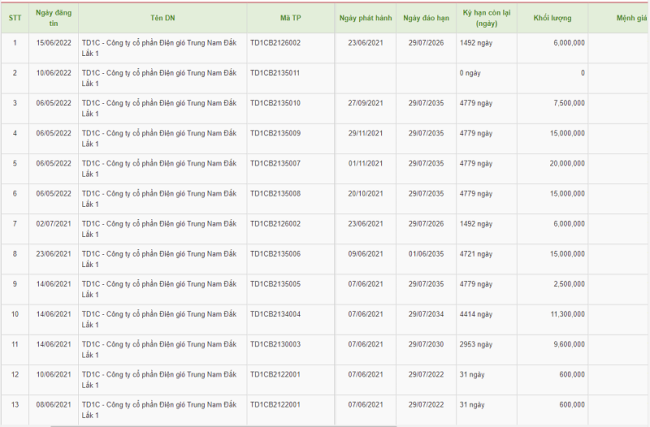Sort by the Ngày đăng tin column header

[x=53, y=18]
